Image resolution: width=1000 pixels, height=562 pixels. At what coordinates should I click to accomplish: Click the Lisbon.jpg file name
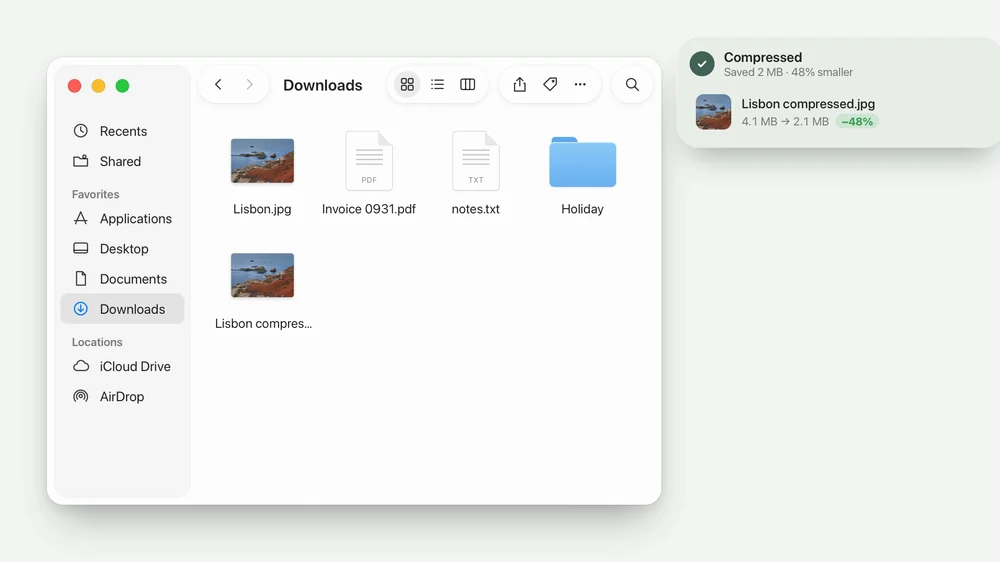[x=262, y=209]
